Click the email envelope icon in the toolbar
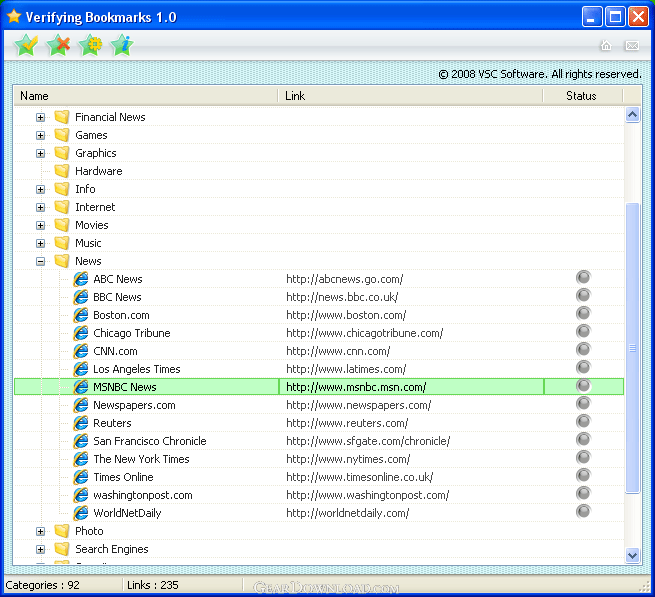 coord(632,45)
